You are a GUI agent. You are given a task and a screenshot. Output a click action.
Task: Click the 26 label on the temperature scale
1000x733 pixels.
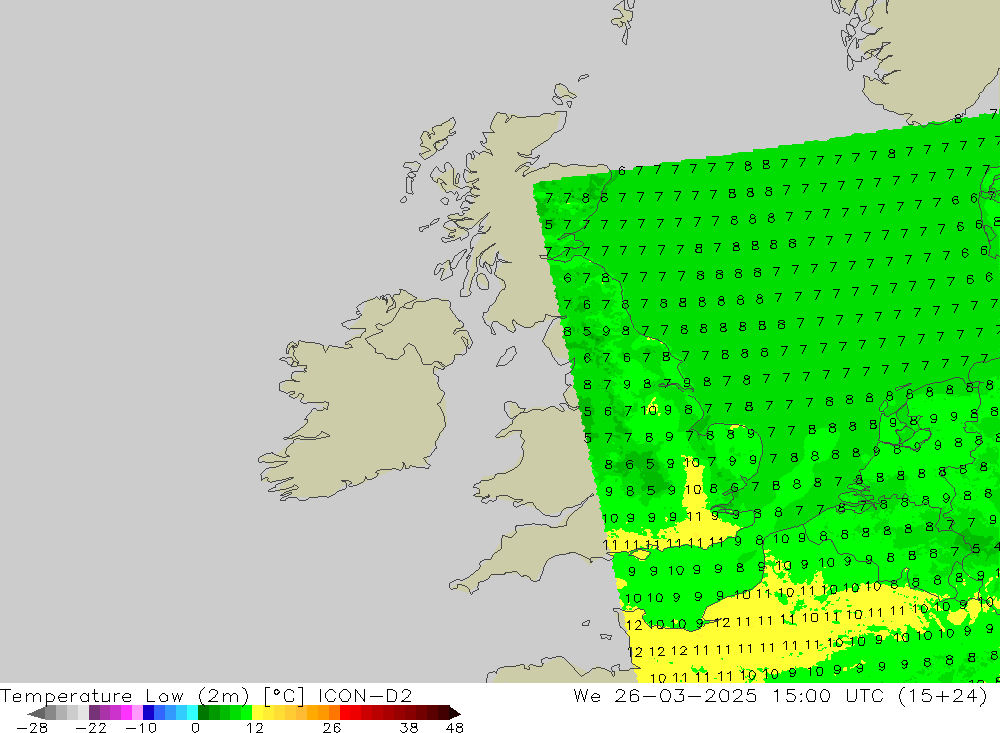coord(332,728)
